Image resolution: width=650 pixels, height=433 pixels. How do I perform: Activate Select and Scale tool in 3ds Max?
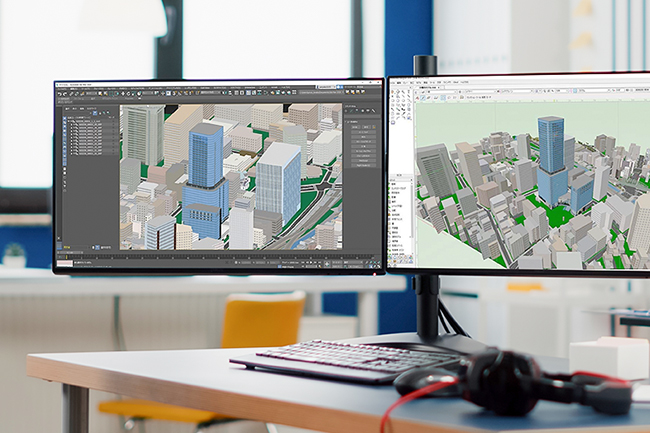[x=133, y=94]
